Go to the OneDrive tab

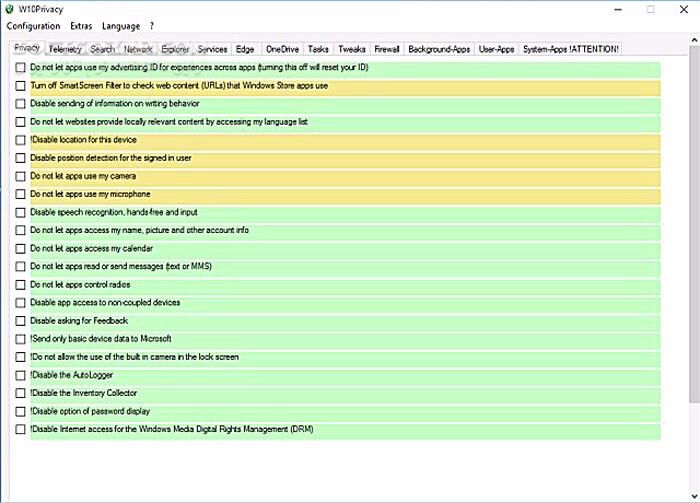[282, 48]
